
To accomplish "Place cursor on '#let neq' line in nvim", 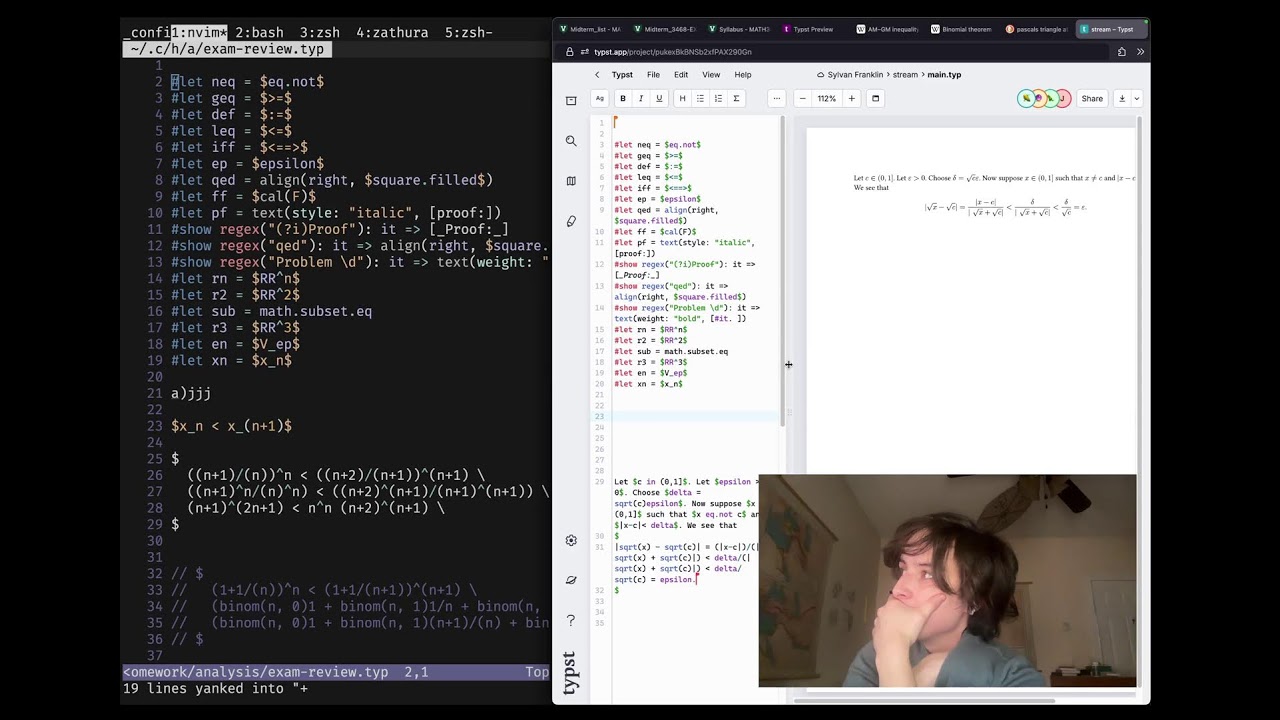I will 247,82.
